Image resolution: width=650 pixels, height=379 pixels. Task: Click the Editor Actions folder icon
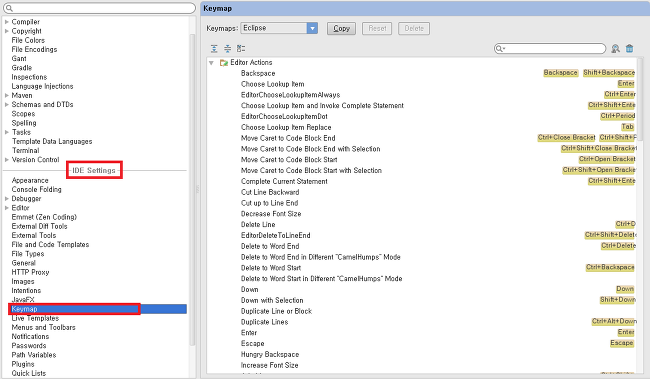pyautogui.click(x=224, y=63)
